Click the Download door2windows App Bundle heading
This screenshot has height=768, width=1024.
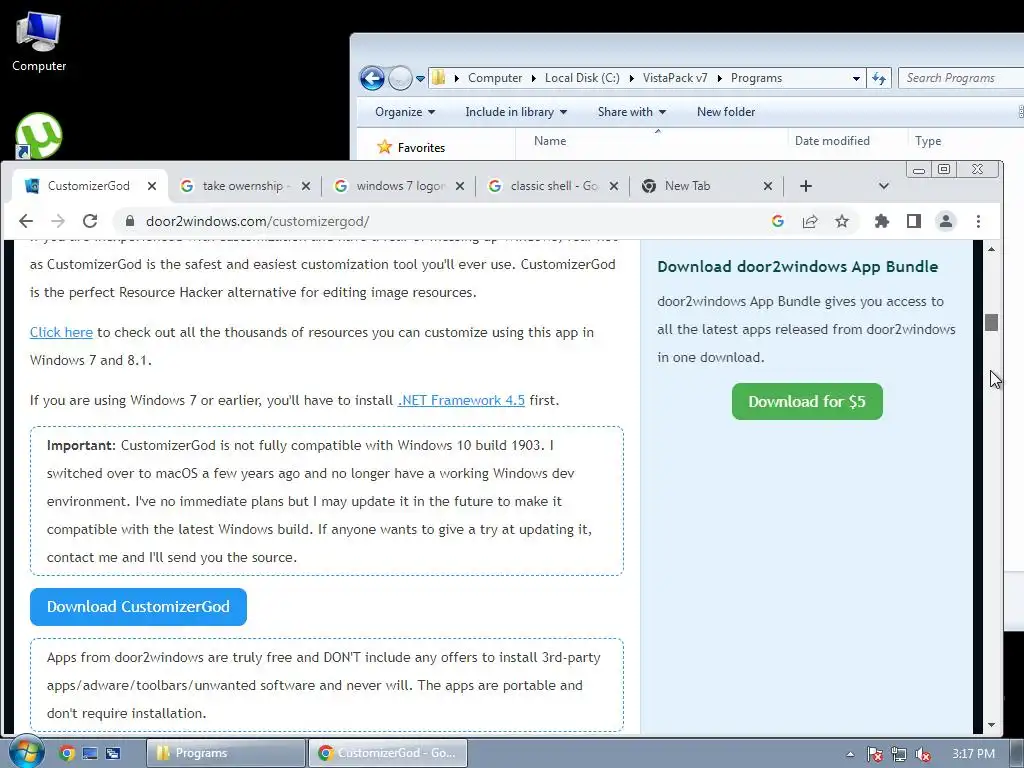pyautogui.click(x=797, y=266)
